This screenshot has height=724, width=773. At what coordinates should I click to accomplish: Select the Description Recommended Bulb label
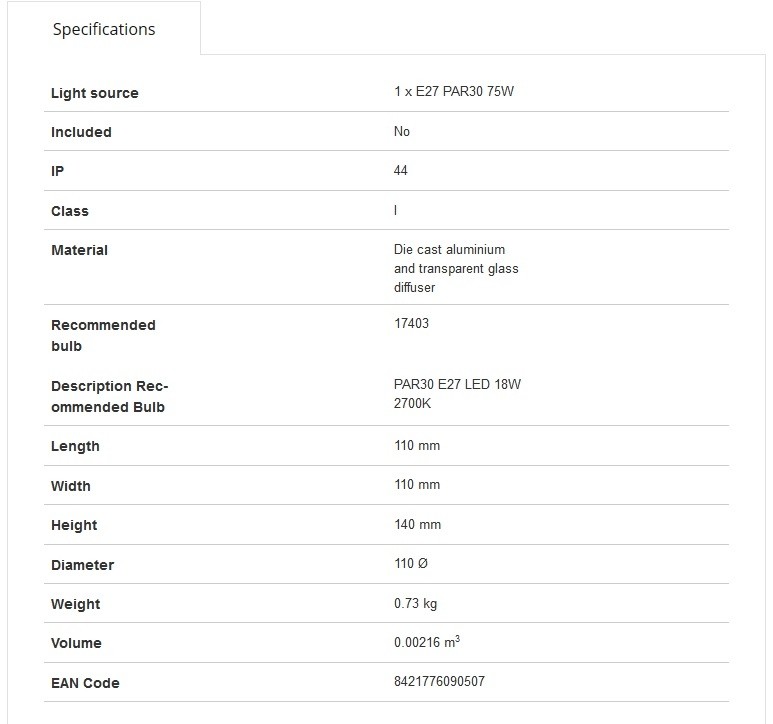109,396
